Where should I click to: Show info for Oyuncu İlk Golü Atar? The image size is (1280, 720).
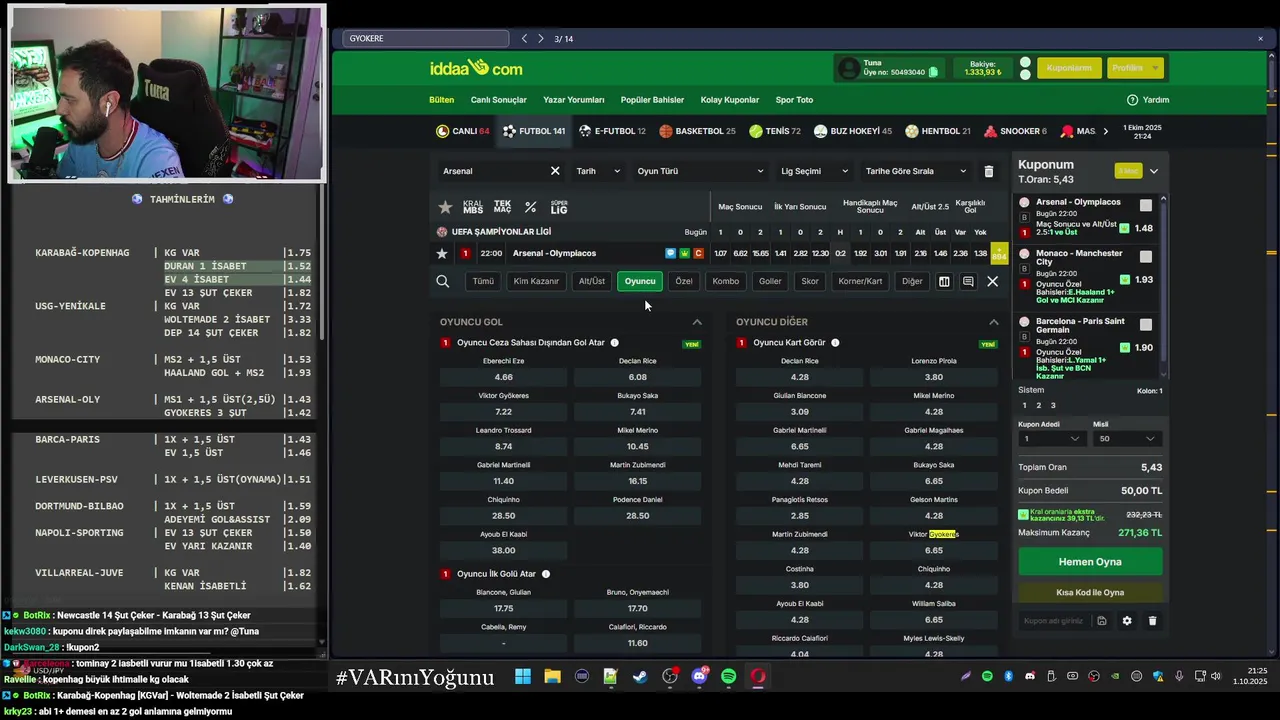click(545, 574)
